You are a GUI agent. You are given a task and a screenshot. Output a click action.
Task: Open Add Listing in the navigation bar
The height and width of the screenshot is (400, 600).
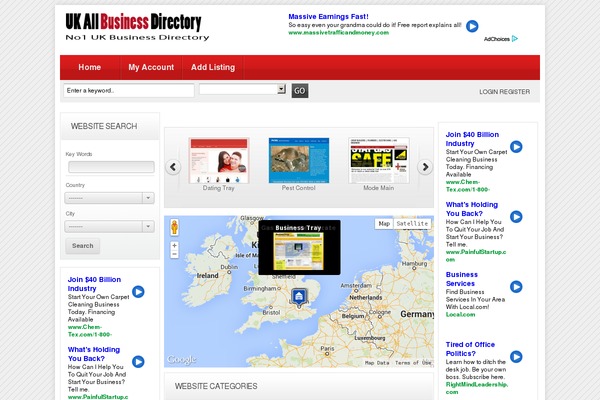(213, 67)
